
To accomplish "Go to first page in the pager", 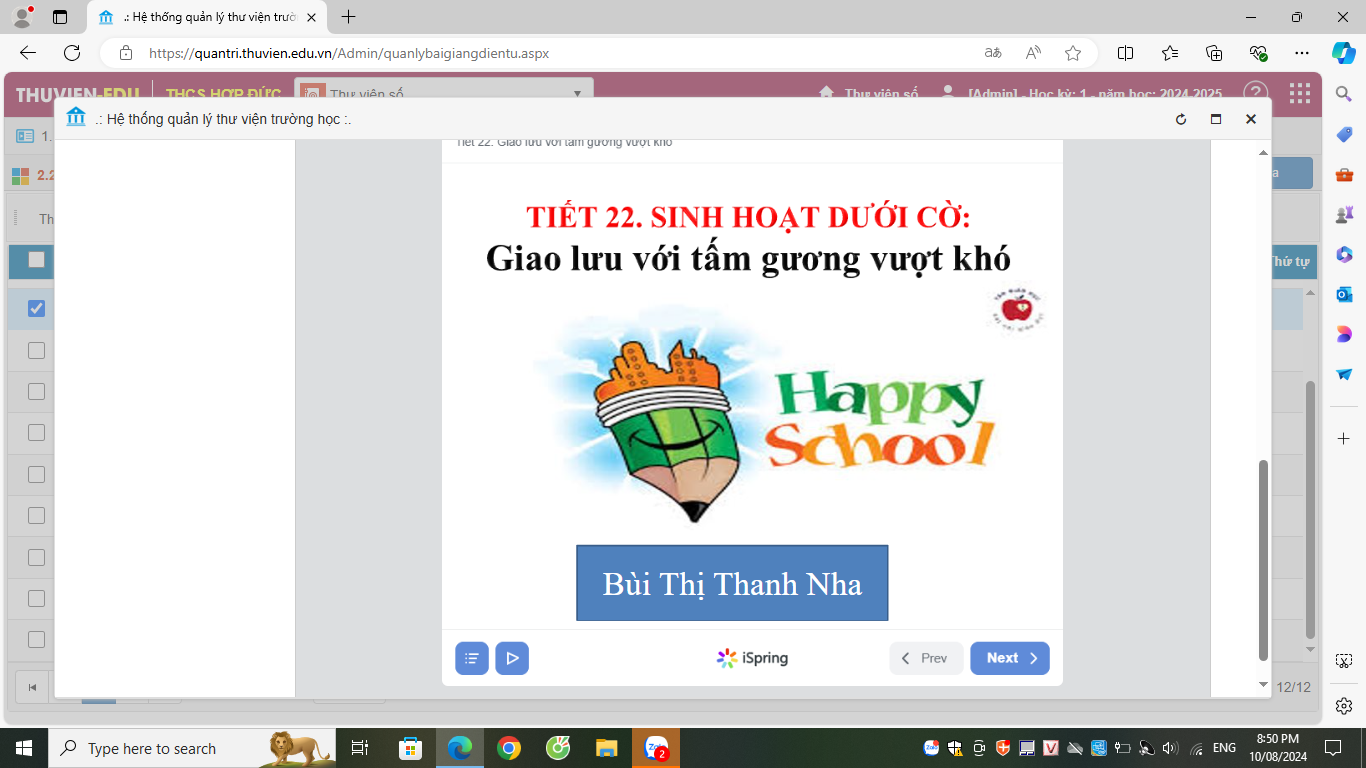I will pos(33,687).
